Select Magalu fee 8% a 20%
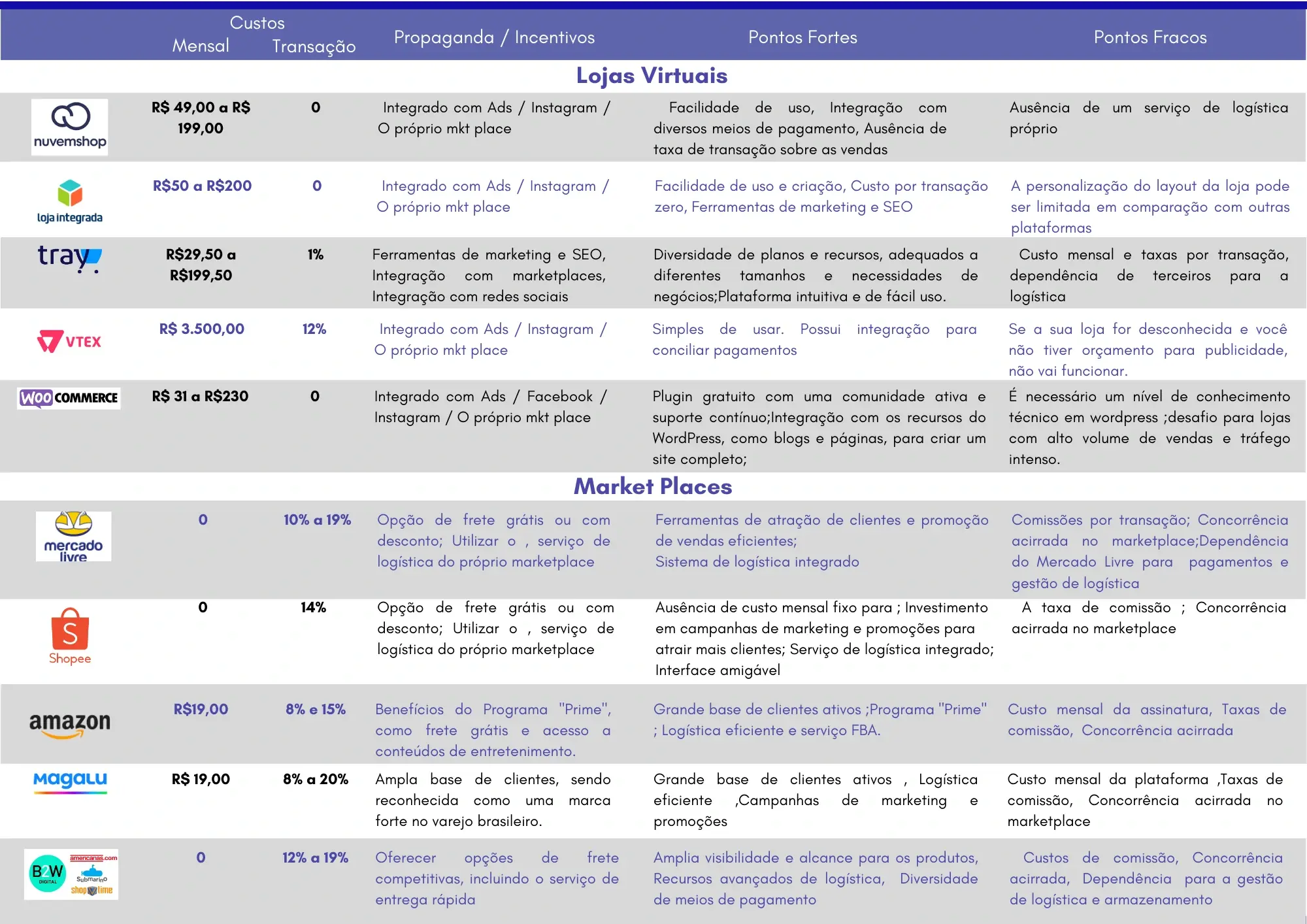Image resolution: width=1307 pixels, height=924 pixels. 316,779
